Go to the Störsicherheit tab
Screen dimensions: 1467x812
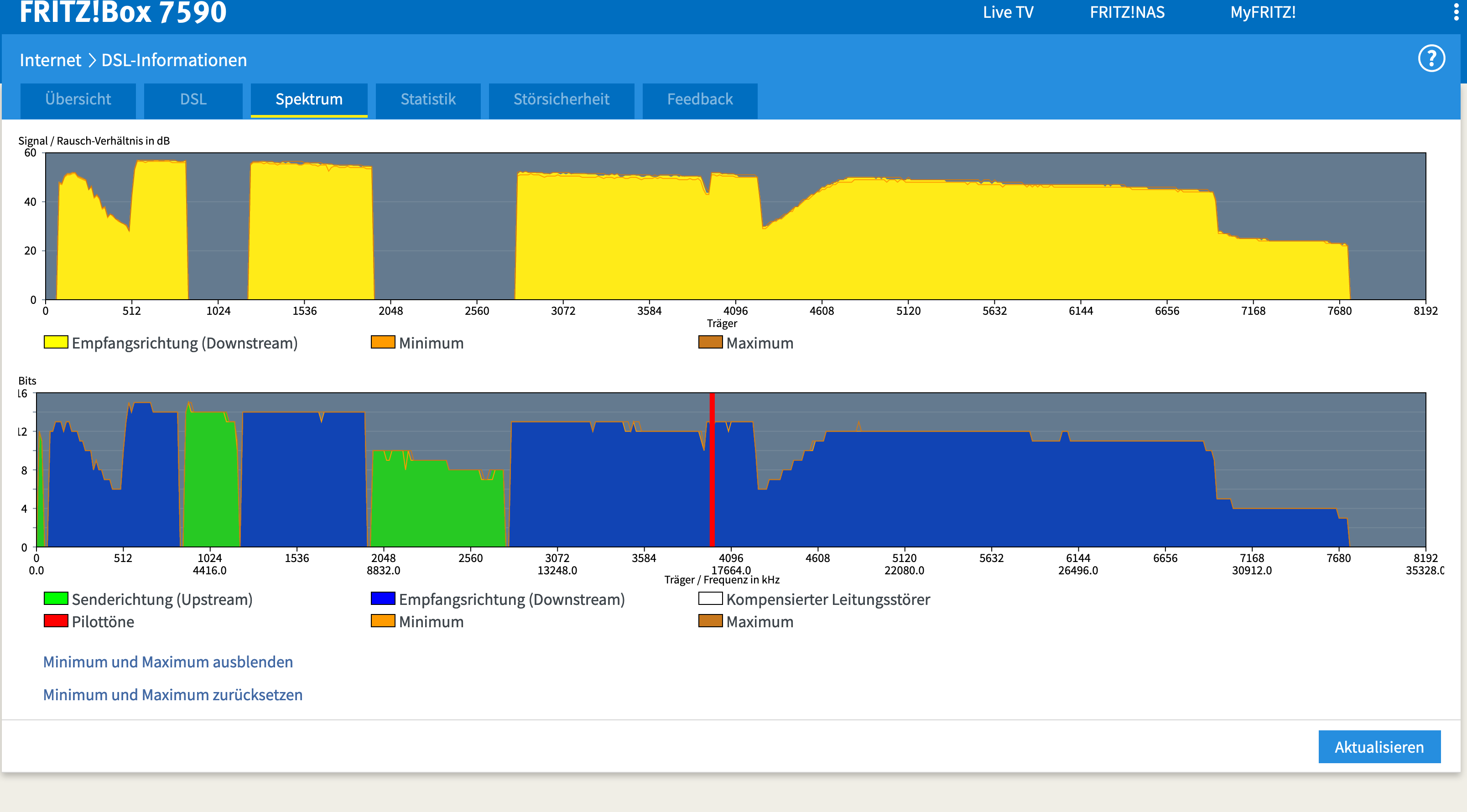pos(561,99)
